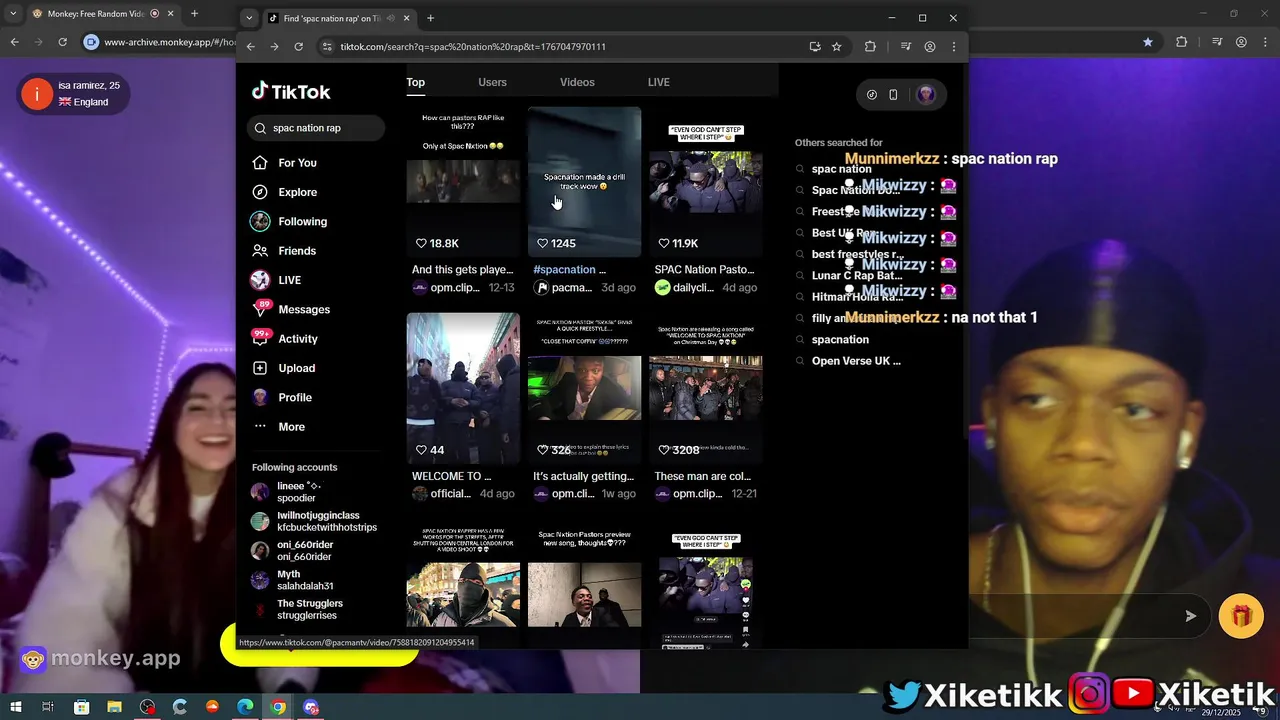
Task: Open Chrome menu in TikTok browser window
Action: [954, 46]
